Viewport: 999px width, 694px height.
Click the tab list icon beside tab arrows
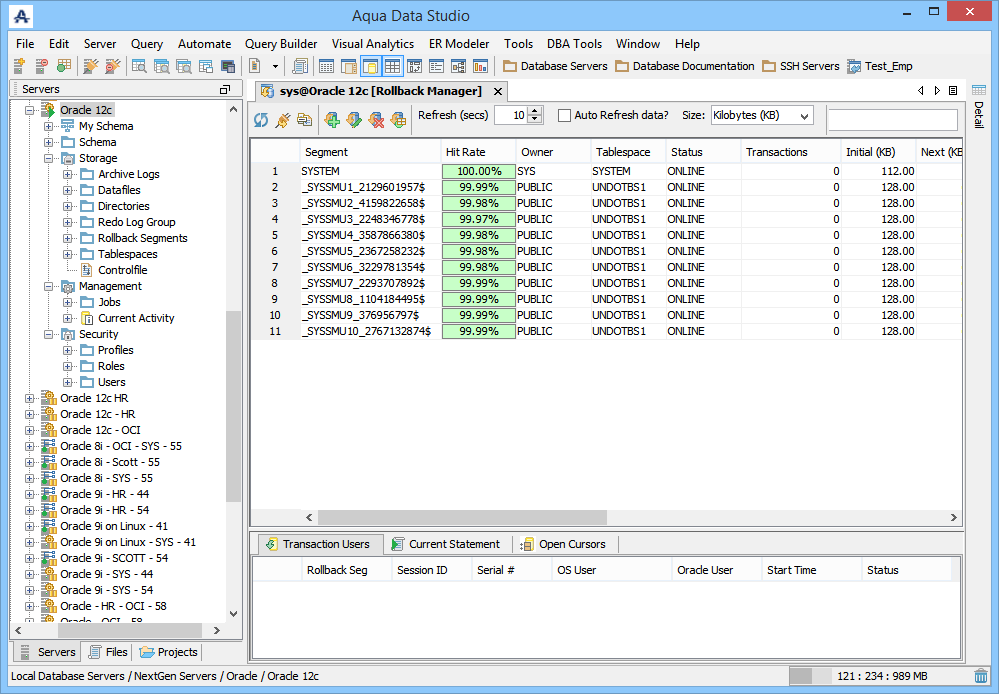pyautogui.click(x=953, y=90)
